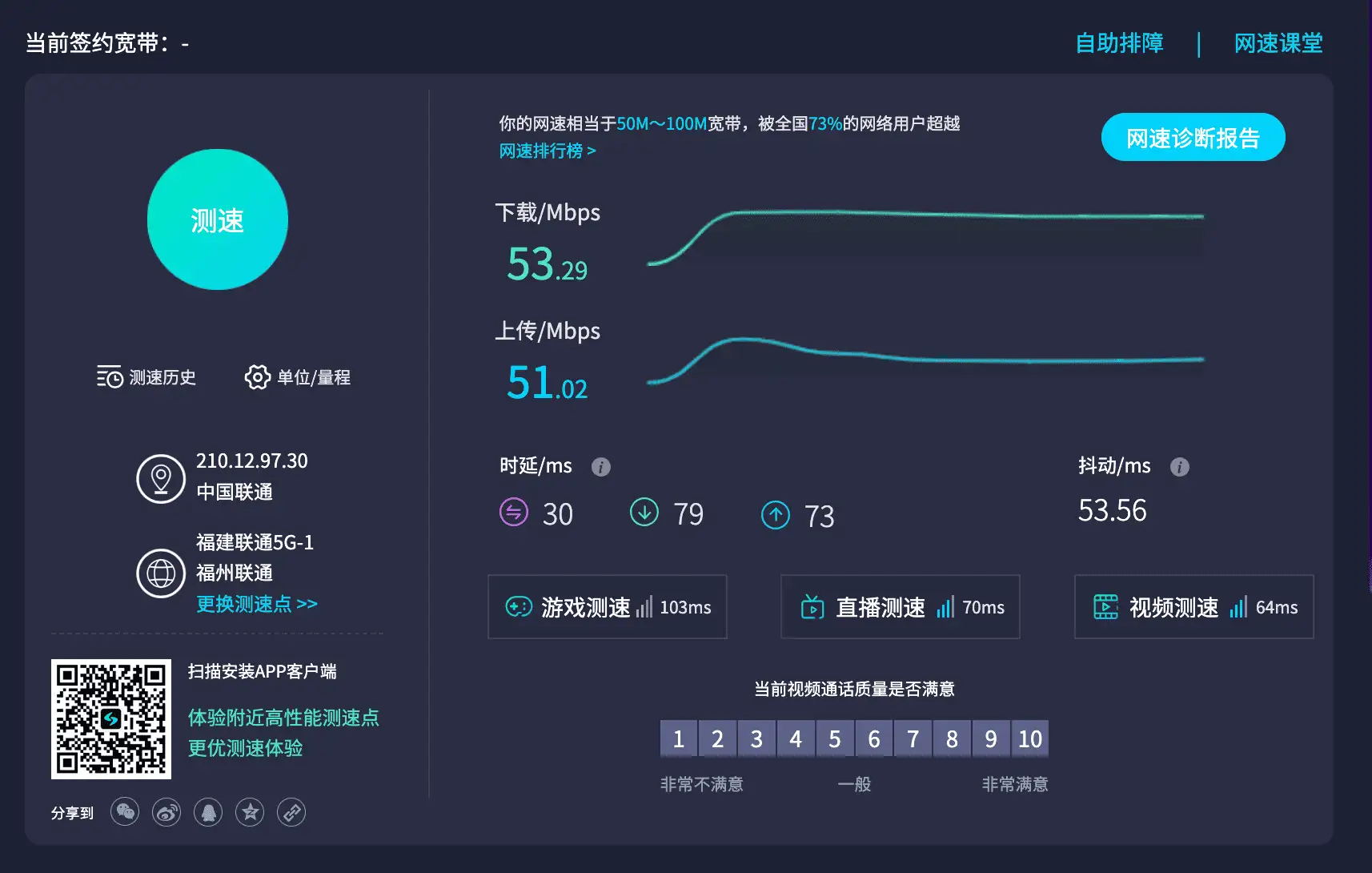This screenshot has height=873, width=1372.
Task: Share via the Qzone star icon
Action: click(250, 812)
